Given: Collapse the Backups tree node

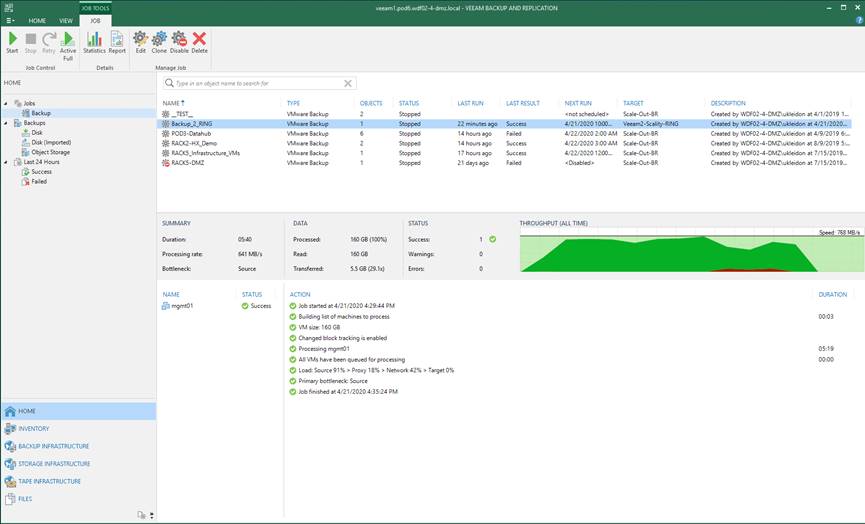Looking at the screenshot, I should 6,123.
